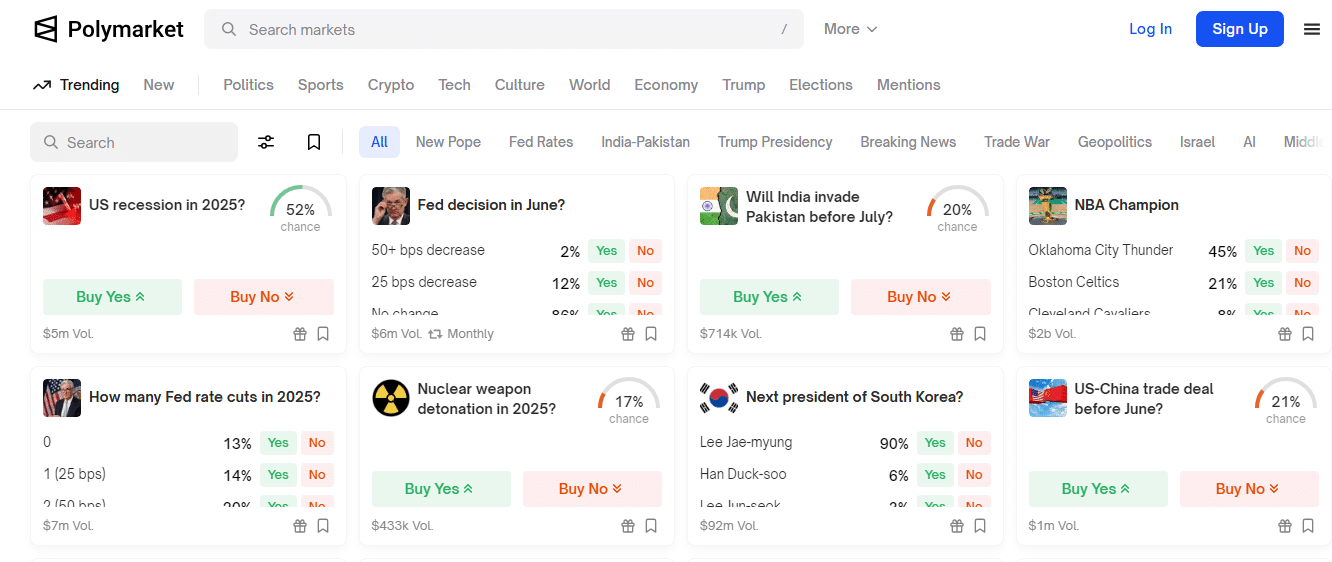The width and height of the screenshot is (1332, 562).
Task: Click the Log In link
Action: pyautogui.click(x=1150, y=29)
